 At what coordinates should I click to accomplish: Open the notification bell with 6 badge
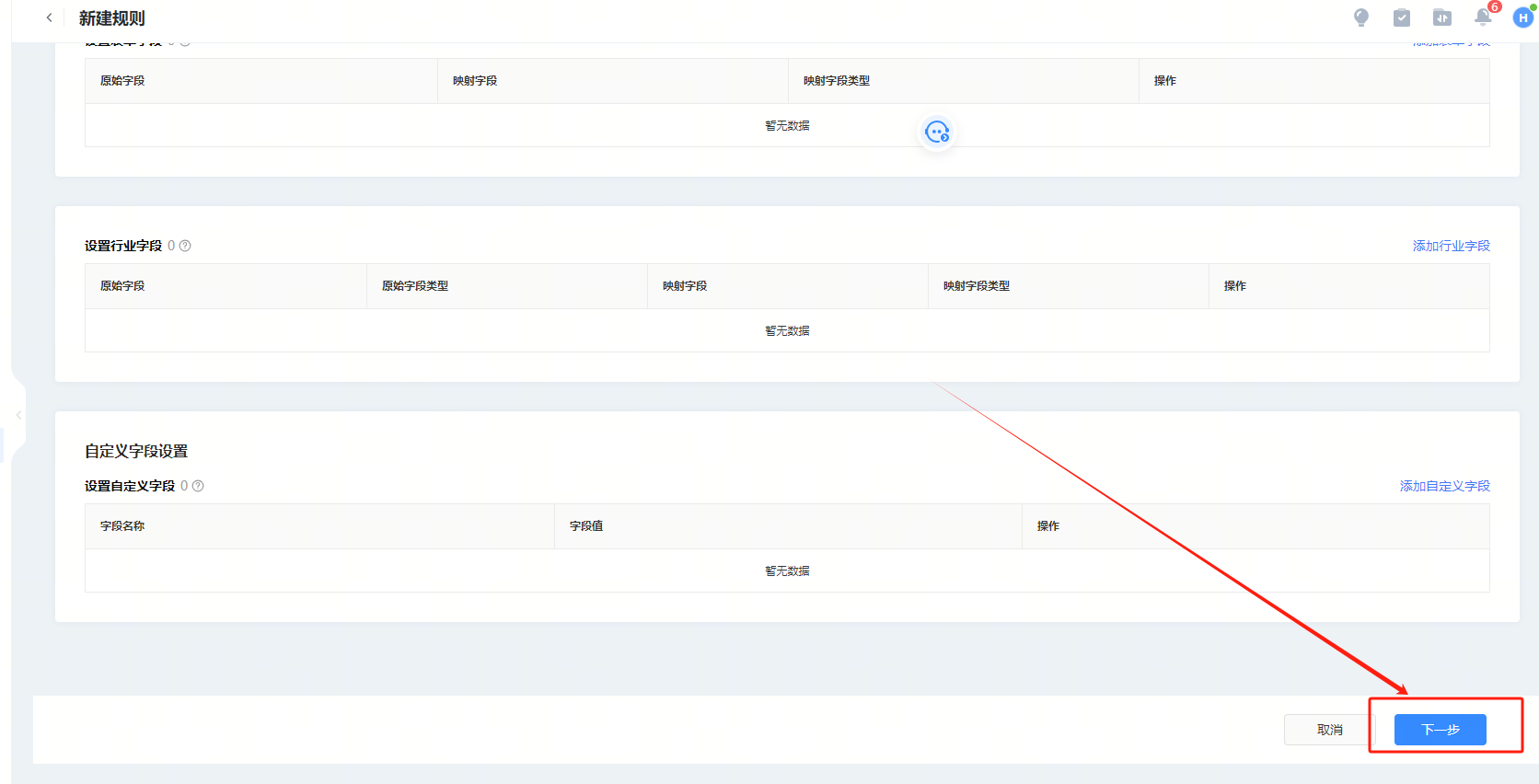click(1482, 17)
